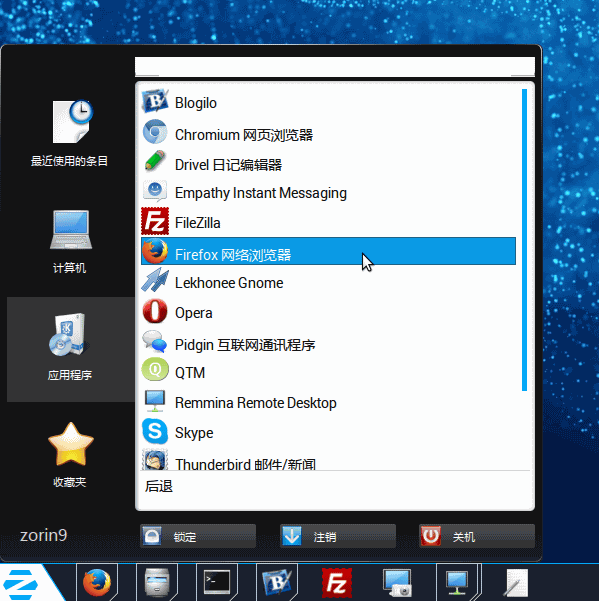599x601 pixels.
Task: Click 注销 to log out
Action: (338, 536)
